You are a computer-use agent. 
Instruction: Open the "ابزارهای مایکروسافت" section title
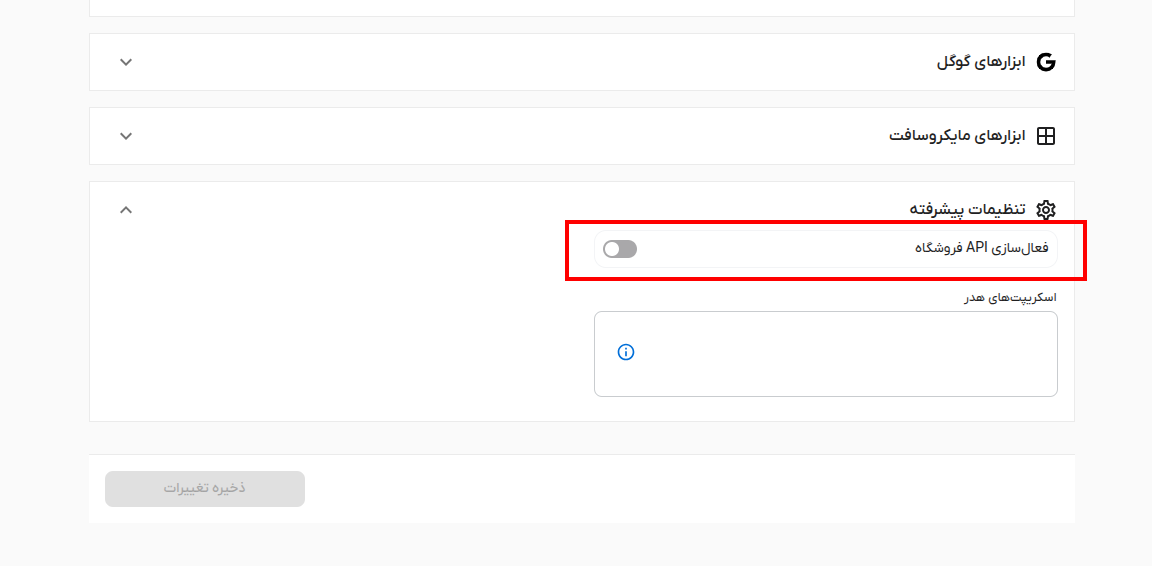pyautogui.click(x=958, y=136)
